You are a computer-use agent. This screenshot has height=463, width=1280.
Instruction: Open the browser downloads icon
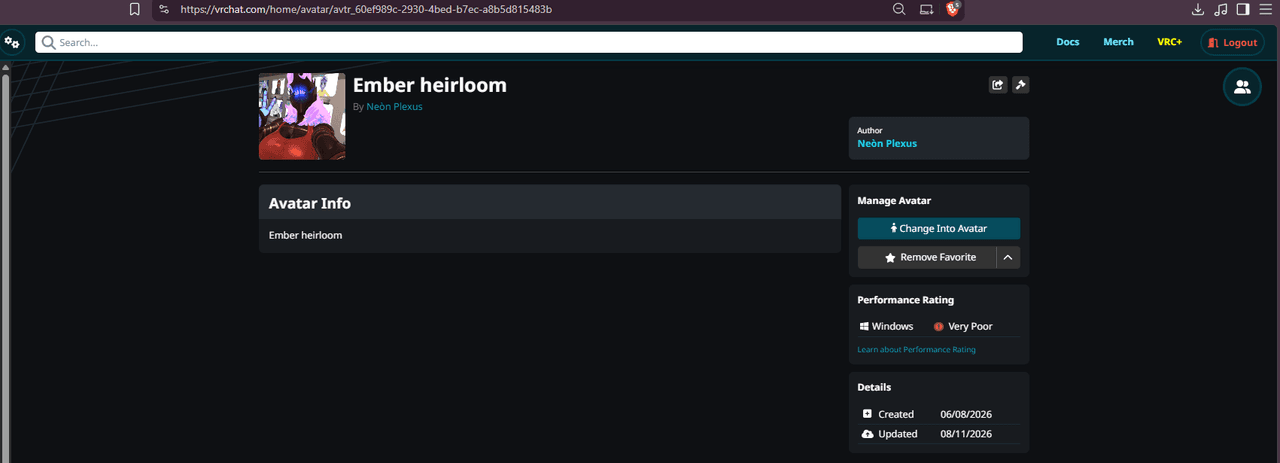pyautogui.click(x=1198, y=9)
